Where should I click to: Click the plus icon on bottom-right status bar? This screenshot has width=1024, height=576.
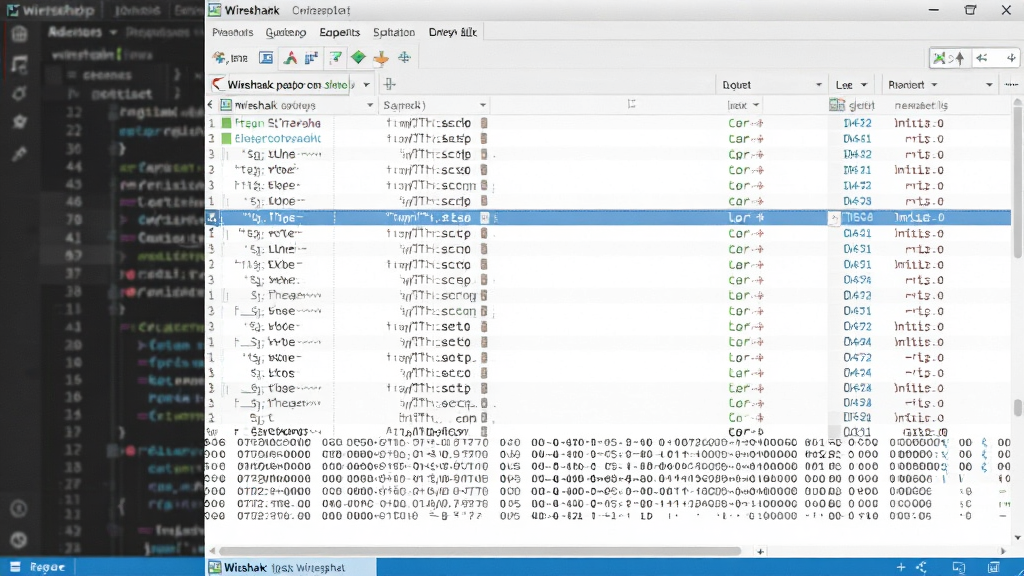click(901, 568)
